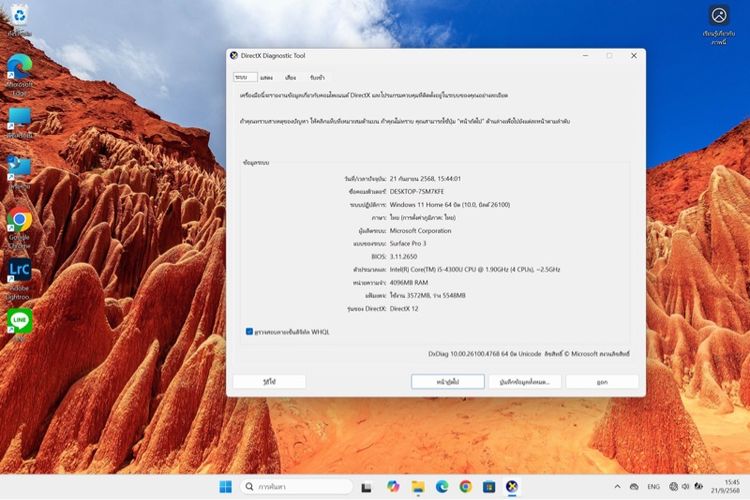Click the computer name DESKTOP-7SM7KFE
Viewport: 750px width, 500px height.
point(417,191)
